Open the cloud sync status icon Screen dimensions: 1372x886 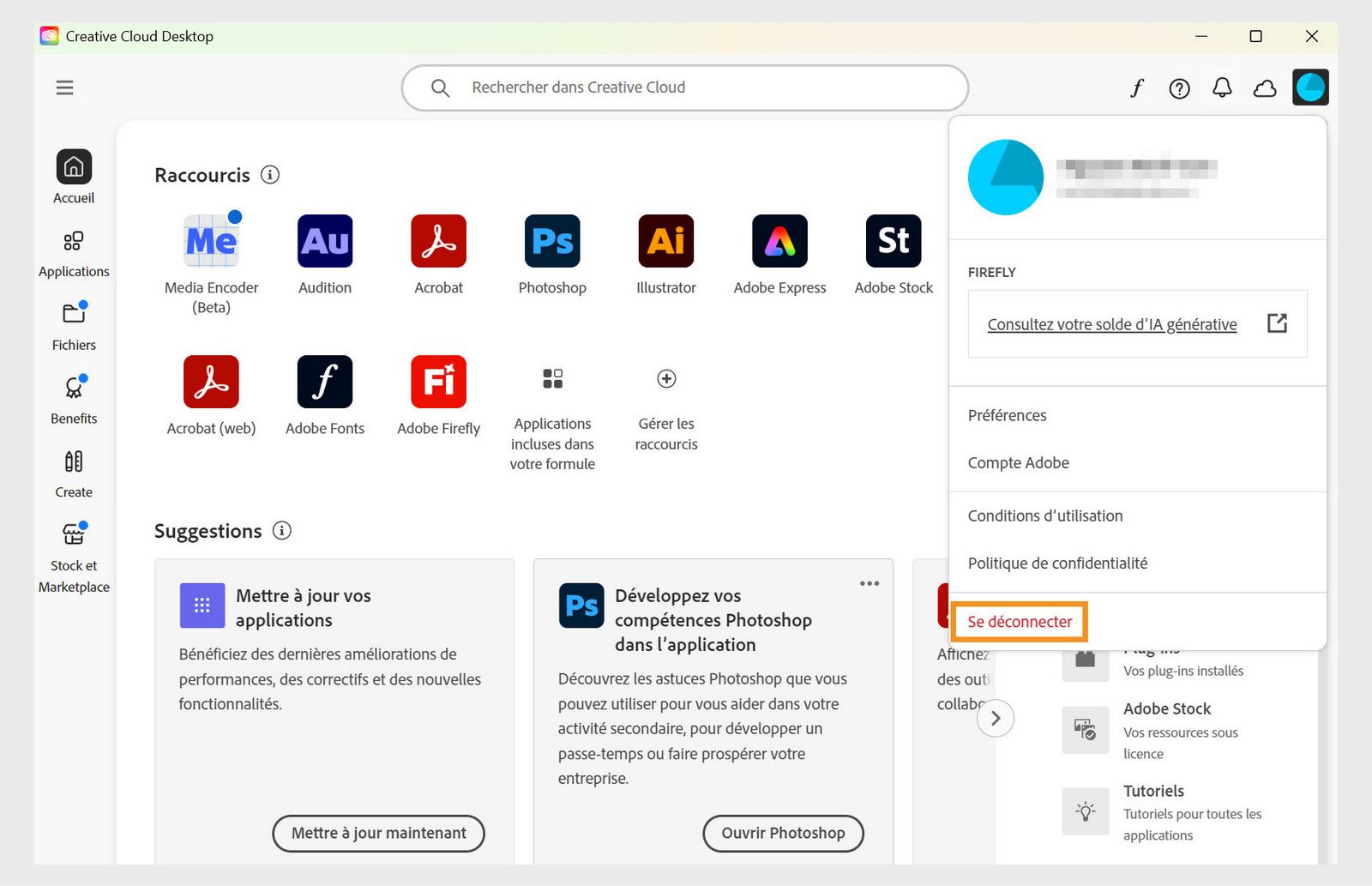click(x=1266, y=87)
